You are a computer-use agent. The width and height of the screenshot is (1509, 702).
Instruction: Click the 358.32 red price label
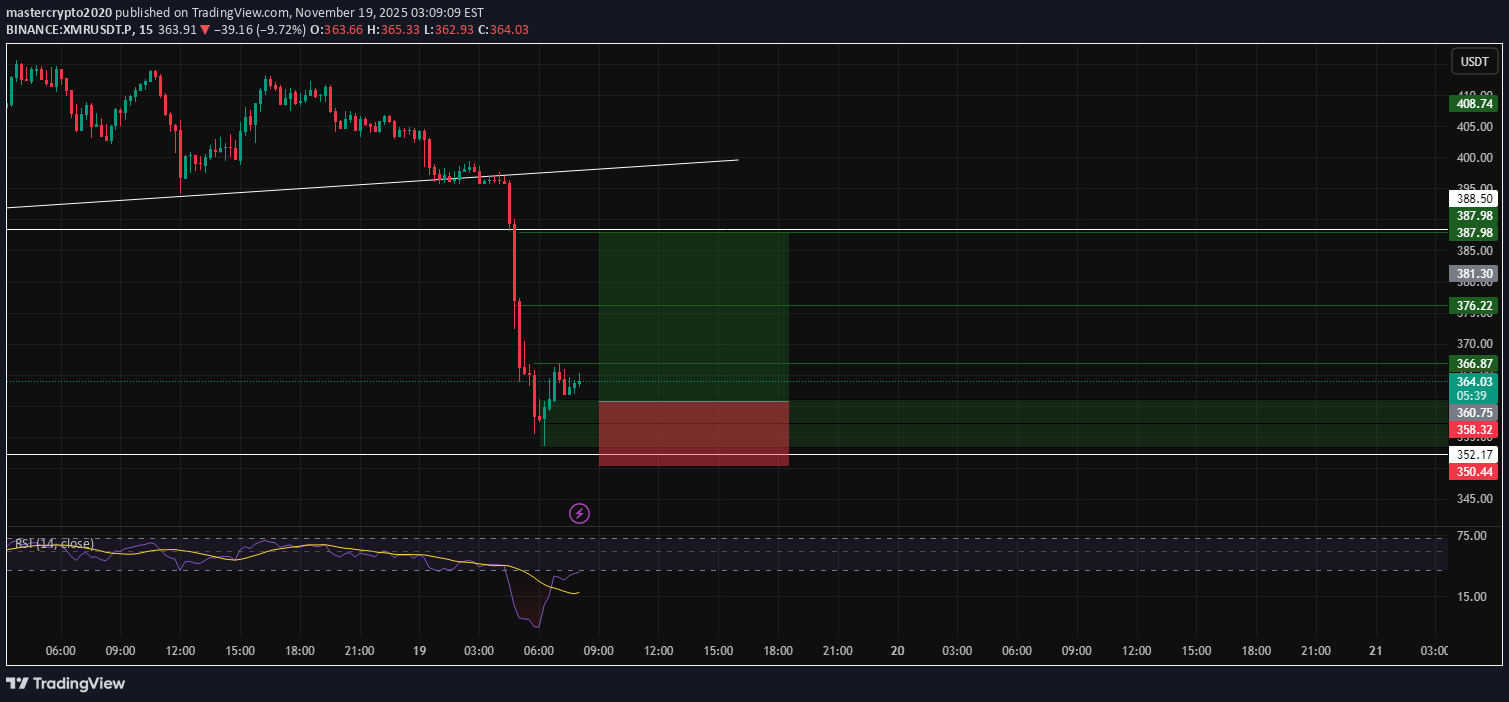point(1475,429)
